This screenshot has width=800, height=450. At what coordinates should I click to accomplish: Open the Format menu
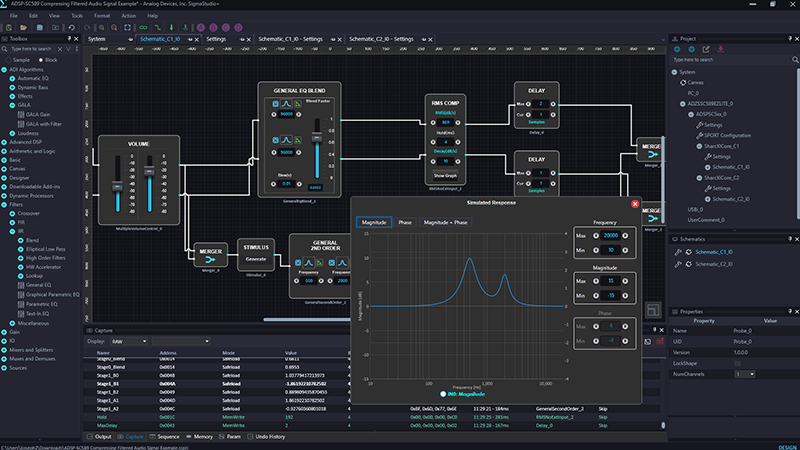point(101,16)
